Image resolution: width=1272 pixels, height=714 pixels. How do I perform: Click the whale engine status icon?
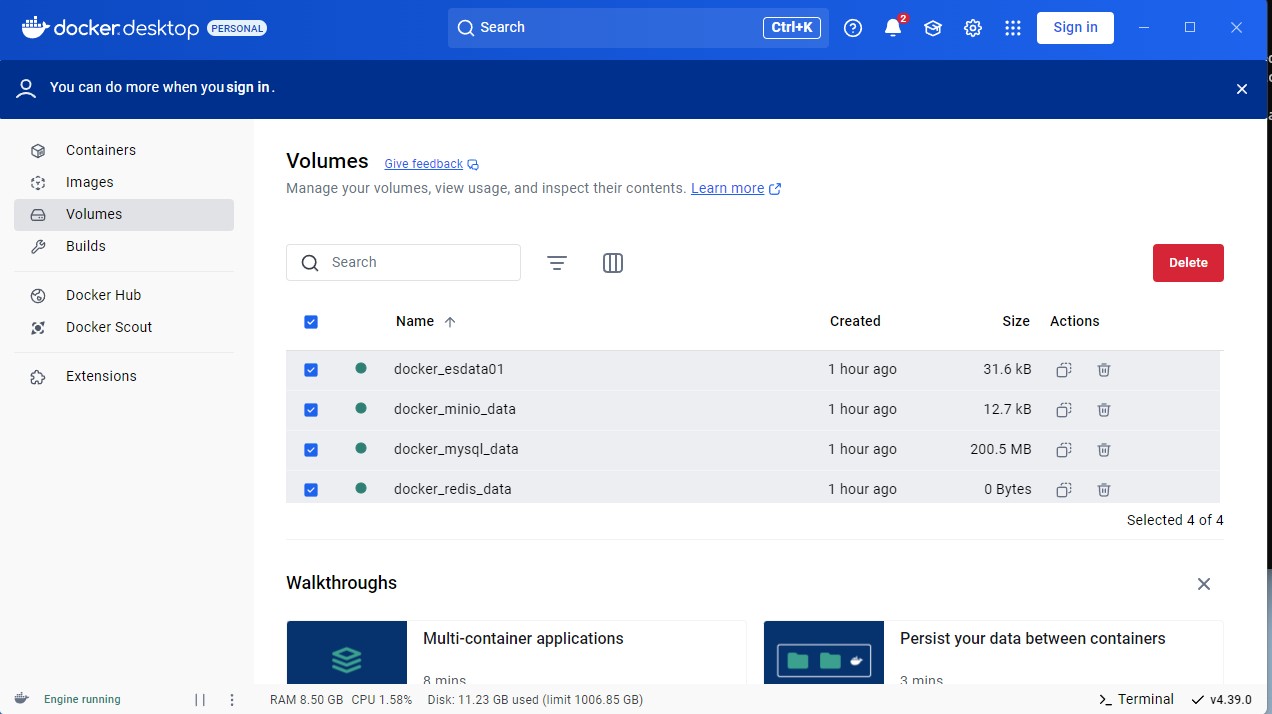pyautogui.click(x=22, y=699)
